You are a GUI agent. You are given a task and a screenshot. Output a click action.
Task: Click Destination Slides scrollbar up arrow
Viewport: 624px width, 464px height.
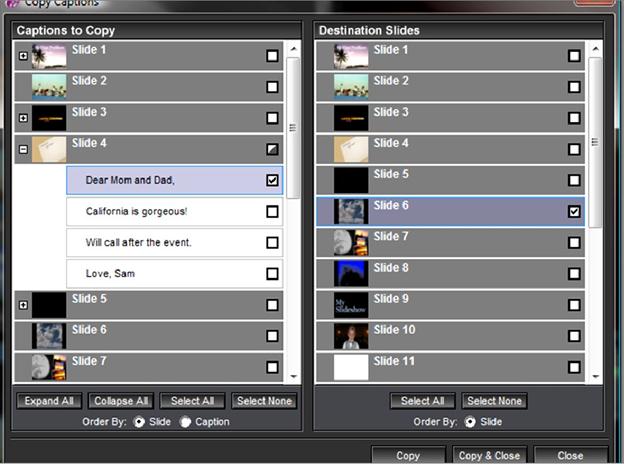[x=595, y=49]
